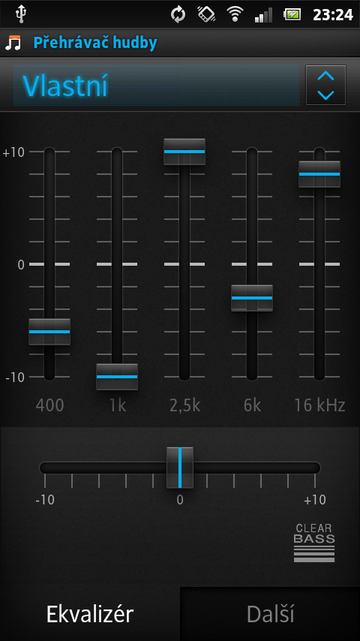Click the -10 label on the equalizer scale
This screenshot has width=360, height=641.
tap(15, 377)
